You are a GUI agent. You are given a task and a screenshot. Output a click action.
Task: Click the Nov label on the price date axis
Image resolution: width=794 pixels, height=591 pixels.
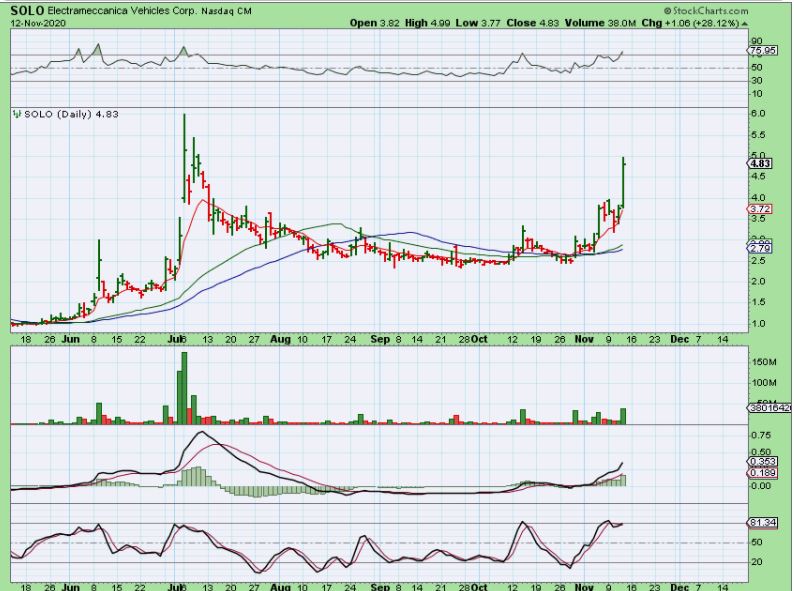pyautogui.click(x=583, y=338)
